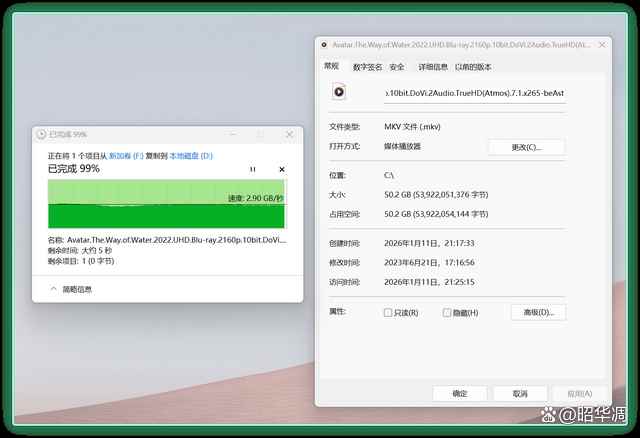This screenshot has height=438, width=640.
Task: Select the location value C:\
Action: (389, 175)
